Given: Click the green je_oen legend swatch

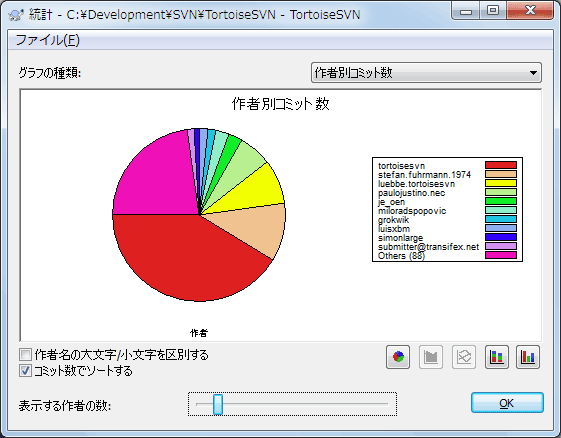Looking at the screenshot, I should tap(501, 201).
